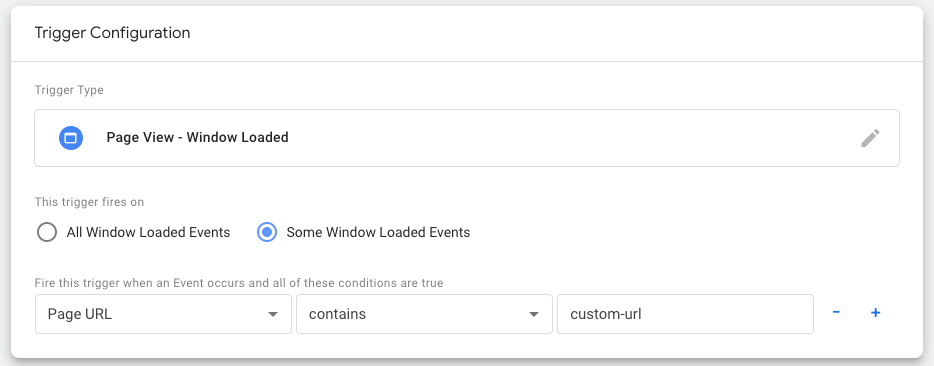Select the Some Window Loaded Events radio circle
934x366 pixels.
tap(267, 232)
